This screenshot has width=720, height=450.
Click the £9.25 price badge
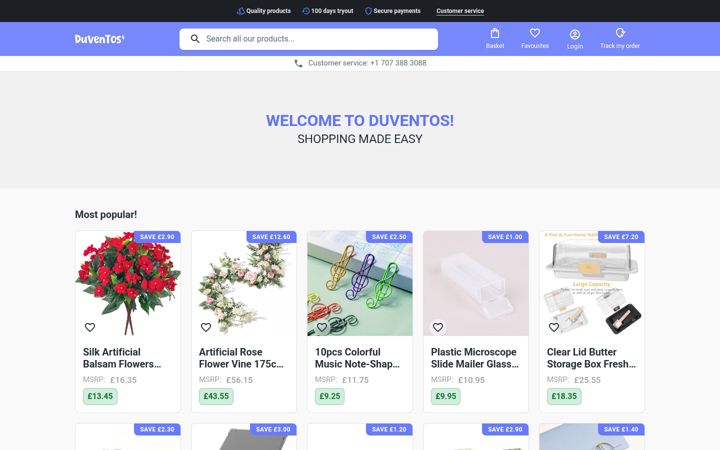coord(330,396)
